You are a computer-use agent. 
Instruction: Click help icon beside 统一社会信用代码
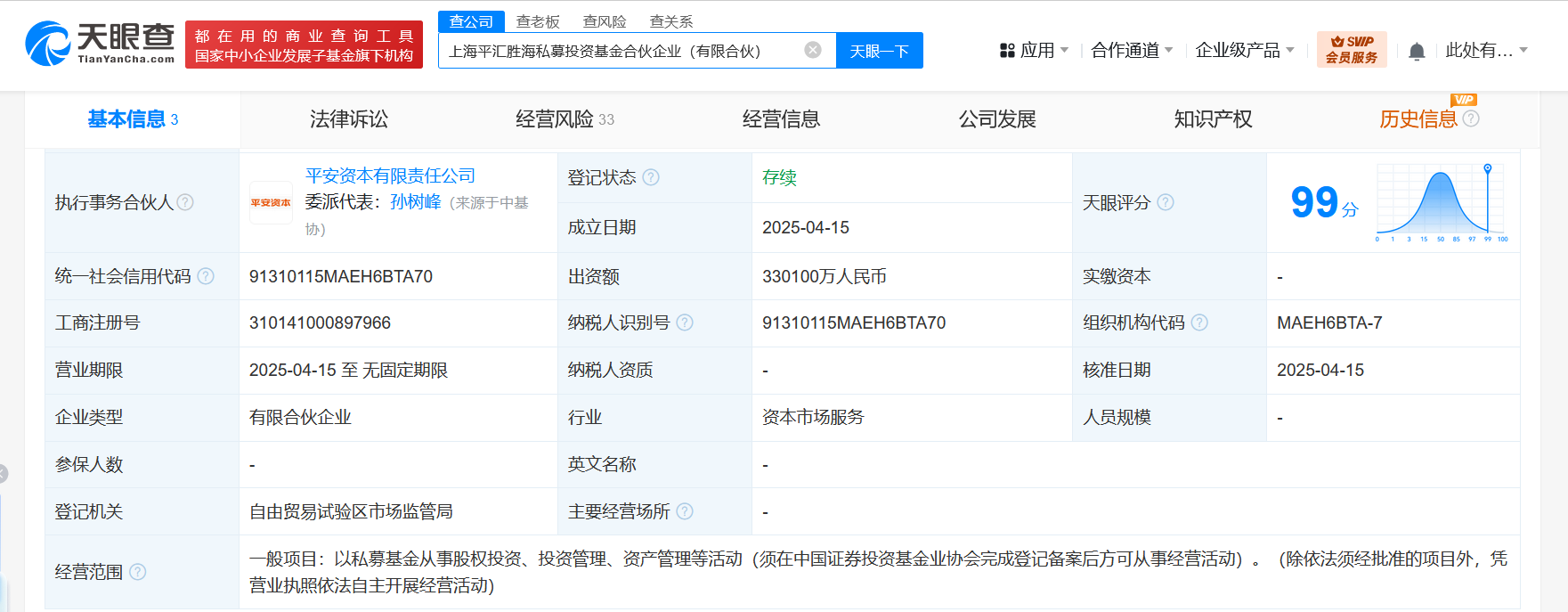(206, 276)
